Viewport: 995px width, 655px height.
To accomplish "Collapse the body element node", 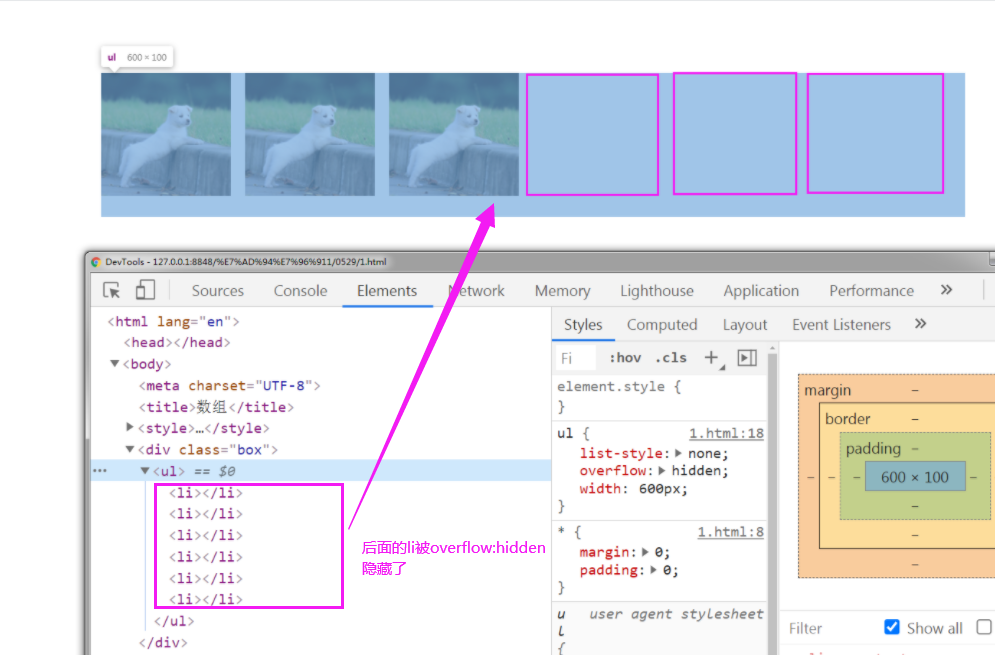I will click(115, 364).
